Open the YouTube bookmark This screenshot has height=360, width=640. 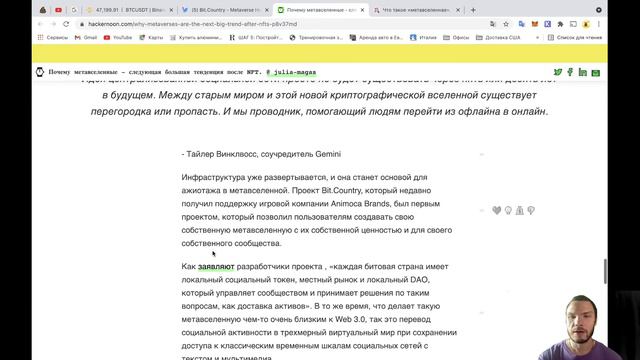[x=118, y=38]
